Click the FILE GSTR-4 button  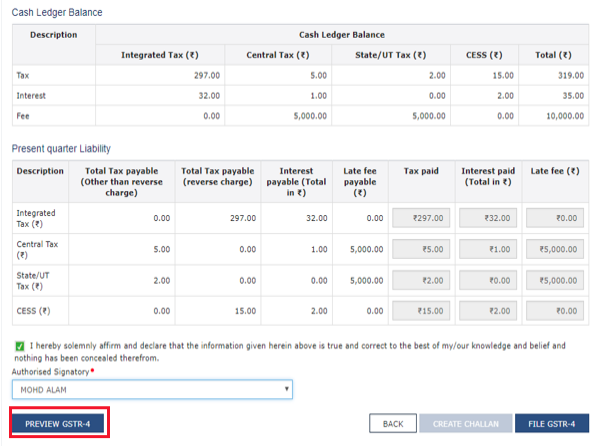pyautogui.click(x=551, y=423)
